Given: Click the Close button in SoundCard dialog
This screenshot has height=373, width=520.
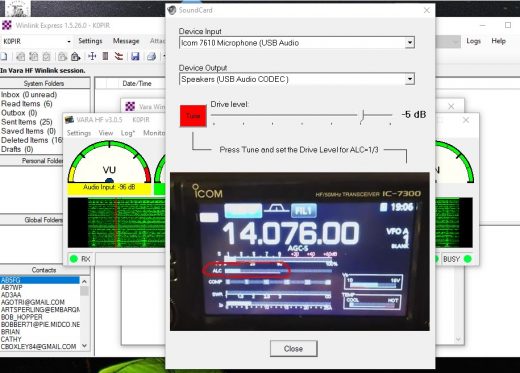Looking at the screenshot, I should pyautogui.click(x=293, y=349).
